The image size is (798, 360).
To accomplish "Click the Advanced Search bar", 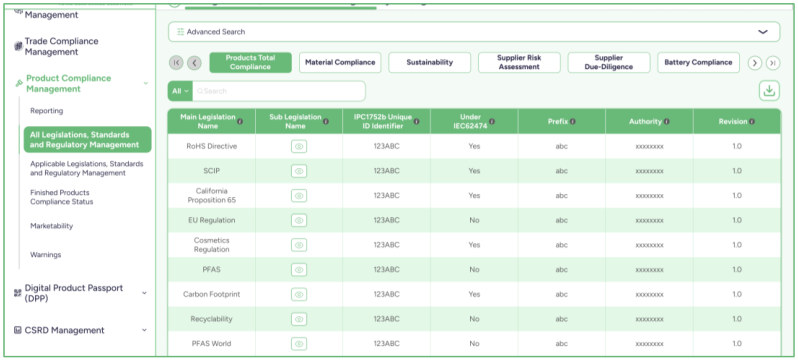I will pos(474,32).
